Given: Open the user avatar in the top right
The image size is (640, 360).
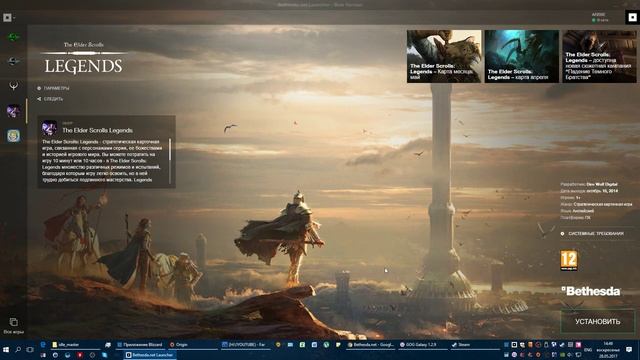Looking at the screenshot, I should [632, 17].
